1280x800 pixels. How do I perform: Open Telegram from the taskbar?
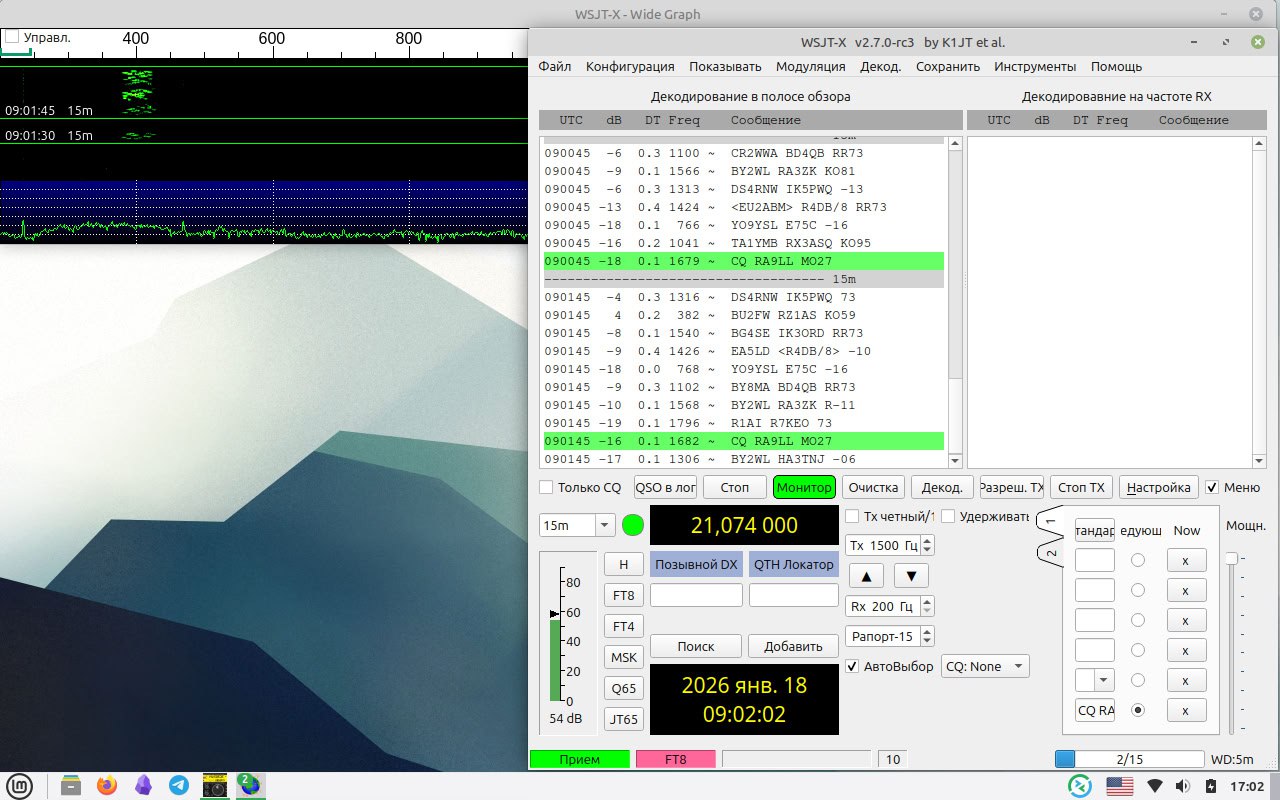(x=179, y=785)
